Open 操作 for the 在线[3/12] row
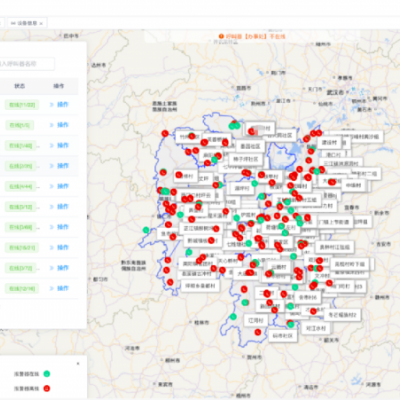The image size is (400, 400). tap(59, 207)
